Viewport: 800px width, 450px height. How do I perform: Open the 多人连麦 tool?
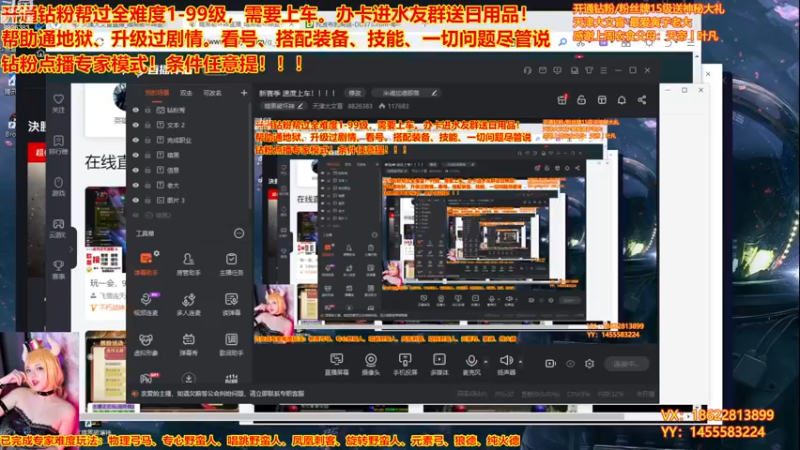[x=188, y=304]
